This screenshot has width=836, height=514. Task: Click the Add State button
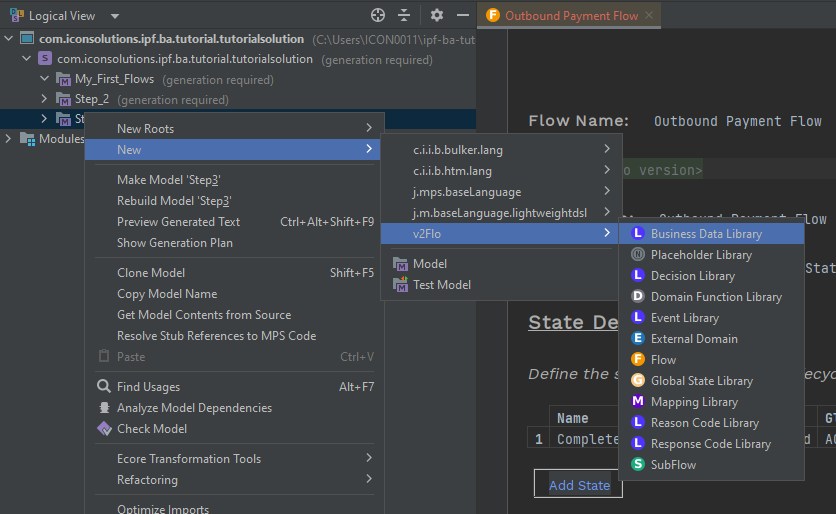click(579, 485)
